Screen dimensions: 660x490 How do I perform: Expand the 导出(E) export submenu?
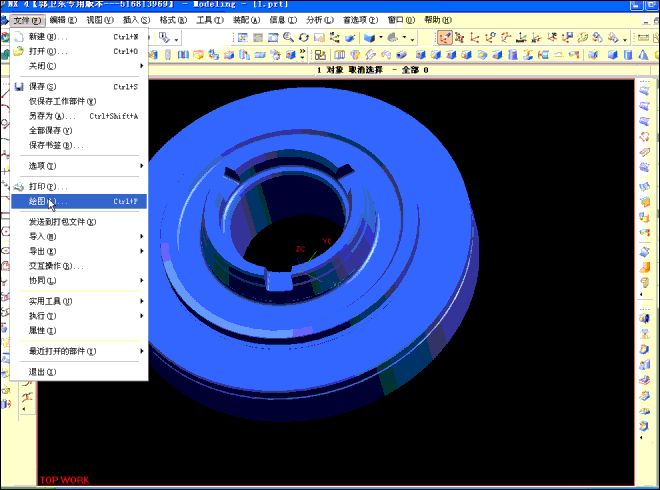142,251
